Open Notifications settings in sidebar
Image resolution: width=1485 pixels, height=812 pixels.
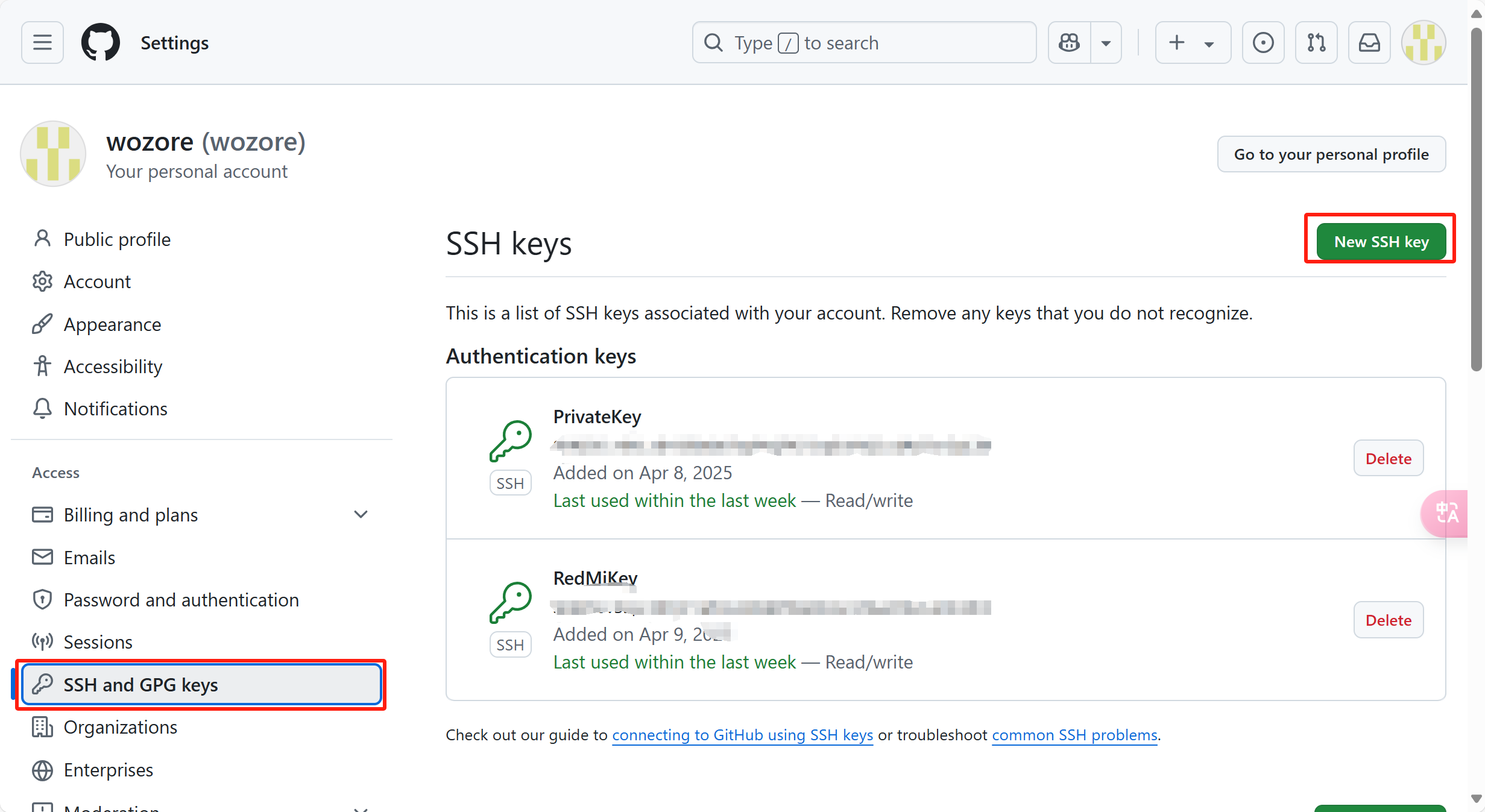coord(115,409)
